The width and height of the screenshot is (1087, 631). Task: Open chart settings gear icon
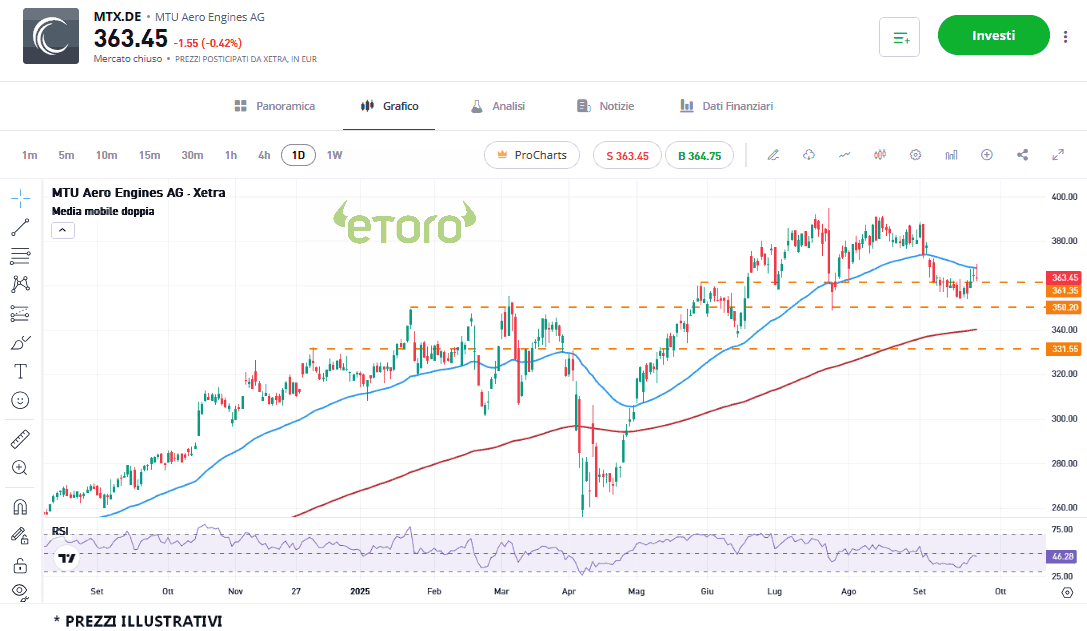pyautogui.click(x=915, y=155)
